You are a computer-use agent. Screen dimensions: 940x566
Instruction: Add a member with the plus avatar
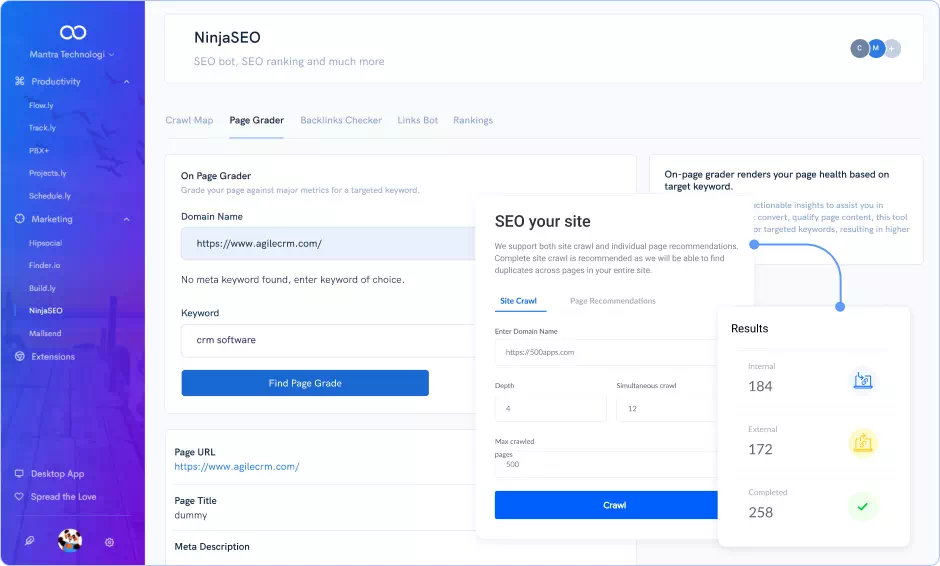pos(892,49)
